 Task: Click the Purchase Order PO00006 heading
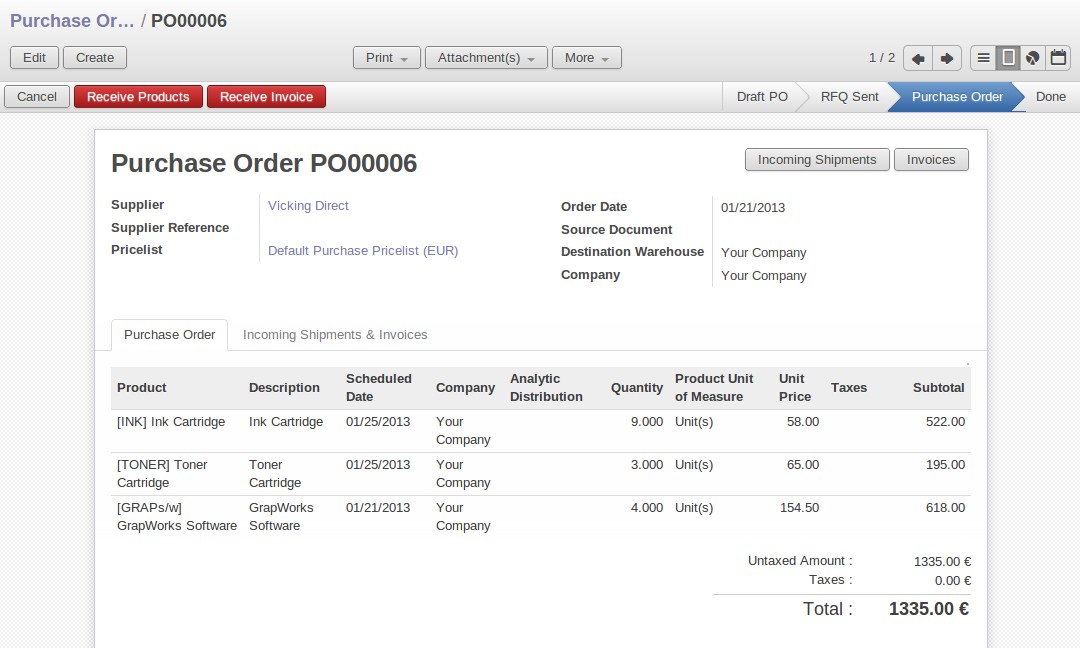[264, 163]
